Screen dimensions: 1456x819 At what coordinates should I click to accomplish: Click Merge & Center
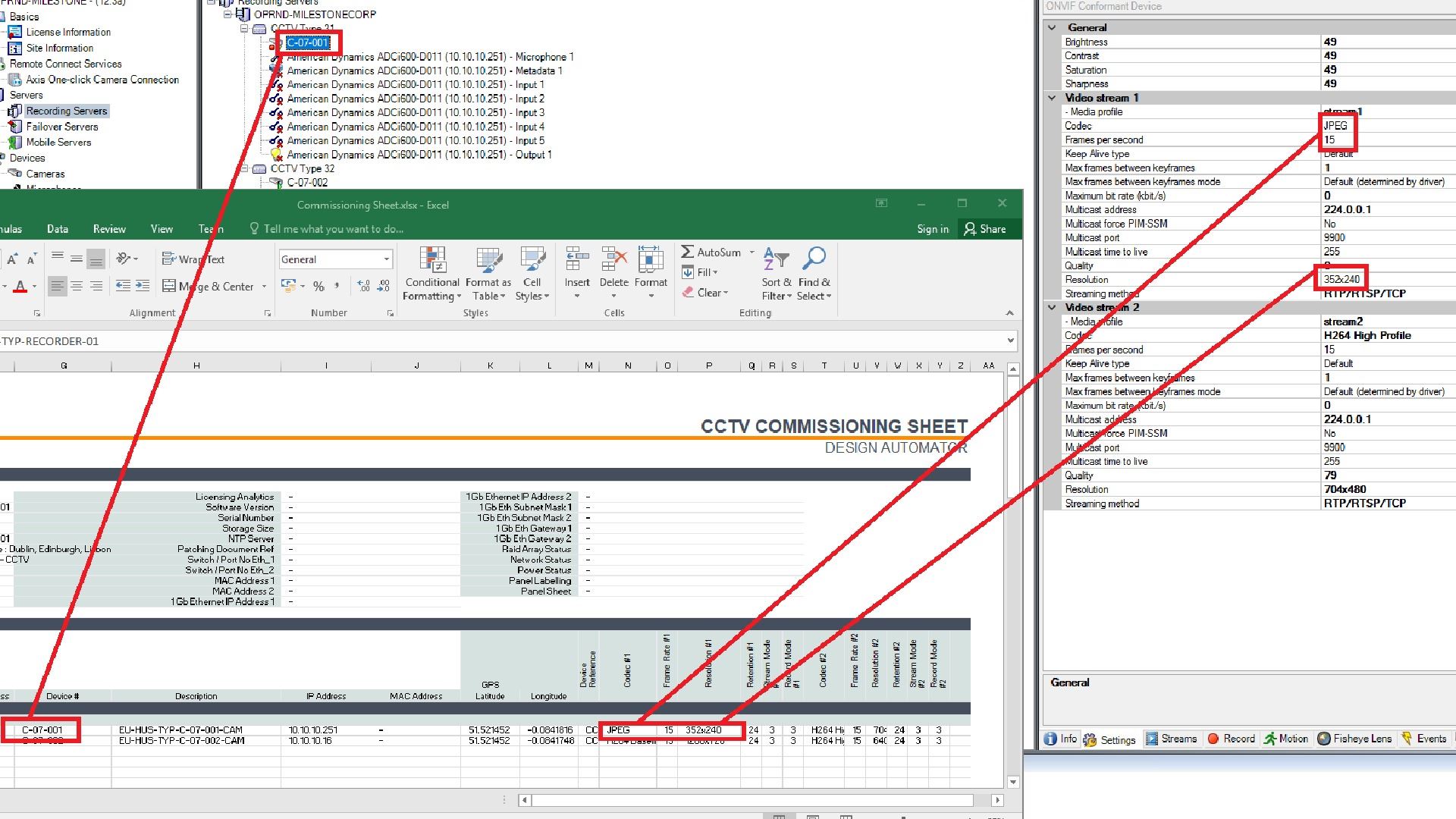pos(209,287)
